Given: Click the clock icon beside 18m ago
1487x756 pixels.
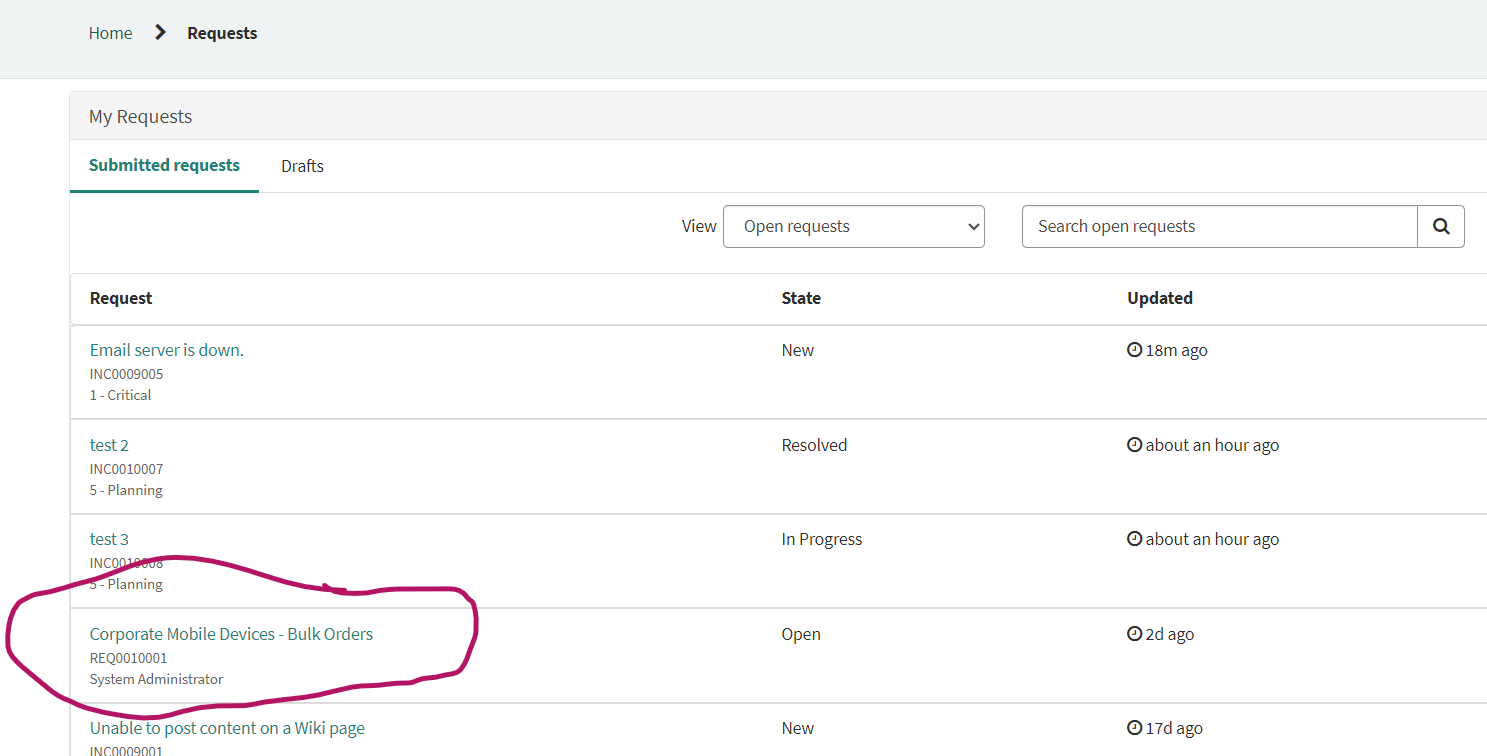Looking at the screenshot, I should click(x=1134, y=350).
